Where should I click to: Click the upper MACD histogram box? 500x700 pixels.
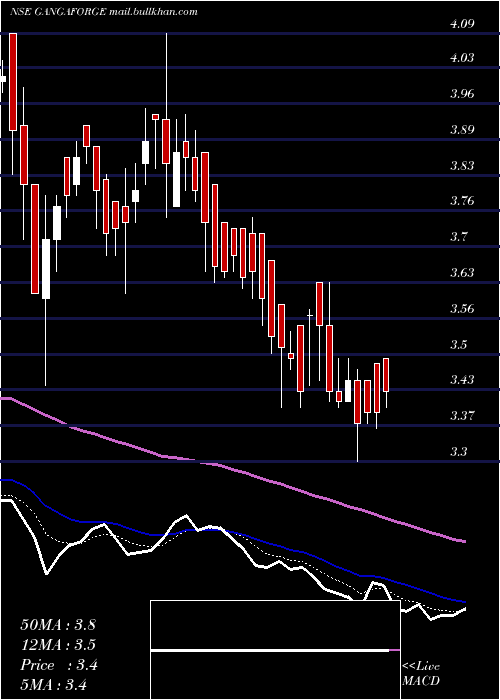point(275,625)
